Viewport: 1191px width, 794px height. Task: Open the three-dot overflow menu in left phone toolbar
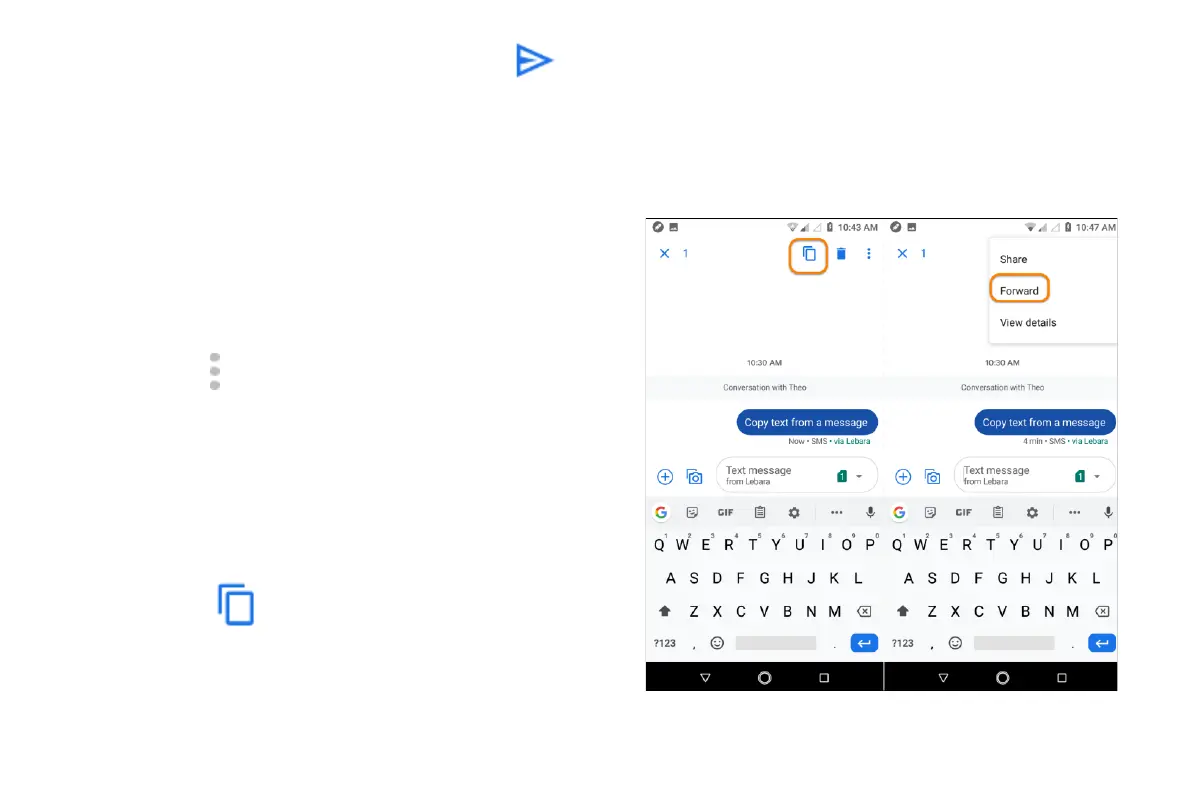tap(868, 254)
